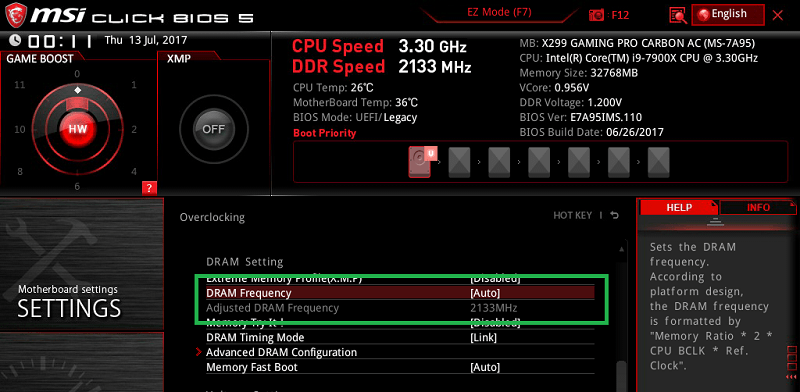Open DRAM Frequency Auto value dropdown
The height and width of the screenshot is (392, 800).
[485, 293]
